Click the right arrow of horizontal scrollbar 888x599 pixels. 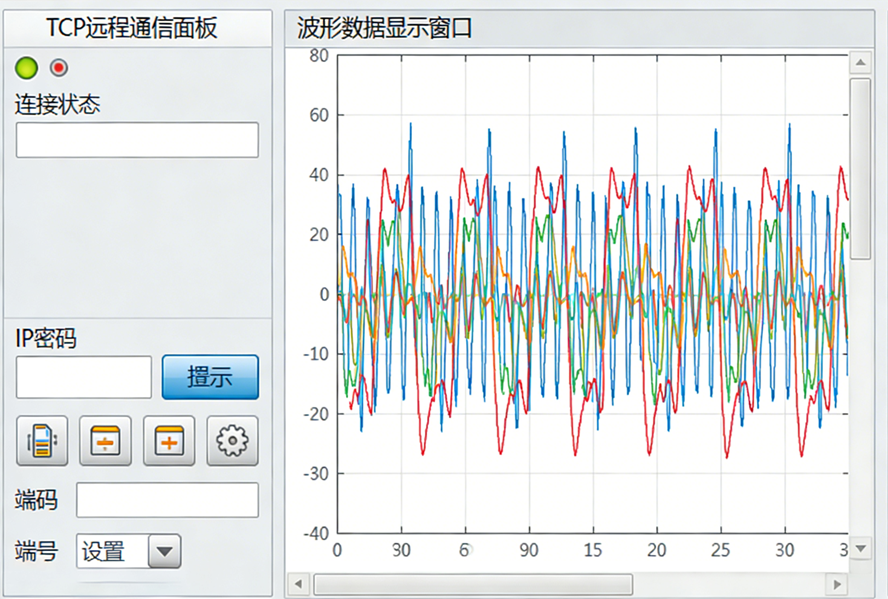837,584
